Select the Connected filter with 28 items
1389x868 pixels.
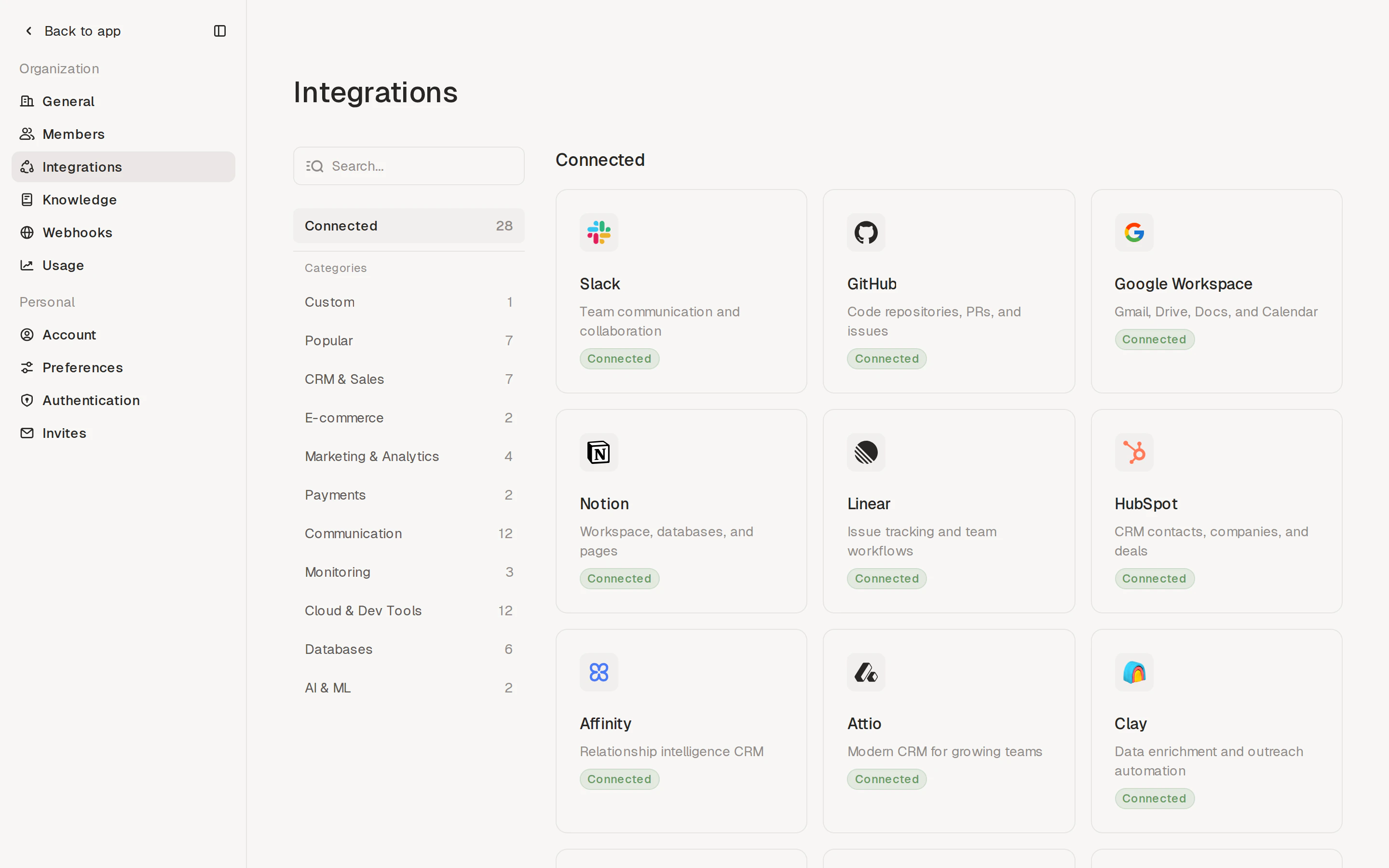tap(409, 226)
